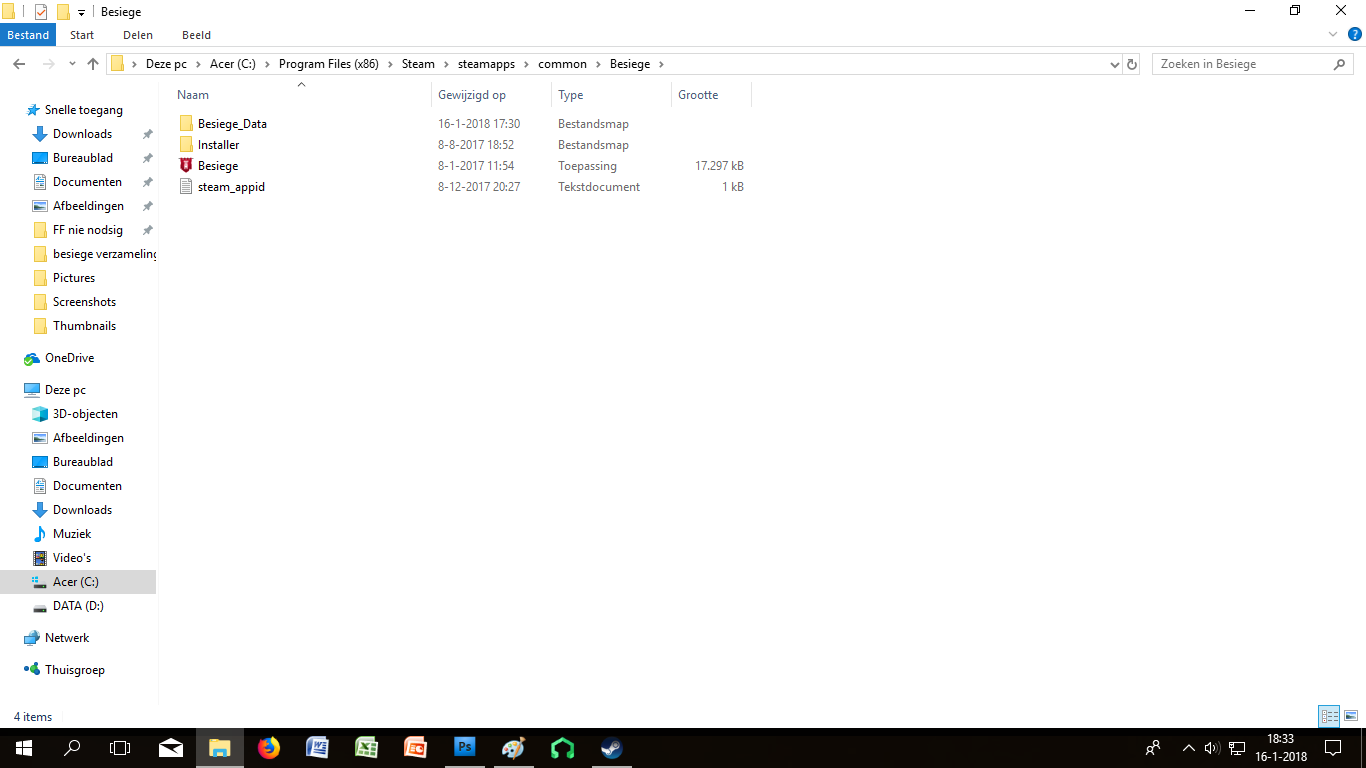Click the Properties quick access icon

click(x=41, y=12)
